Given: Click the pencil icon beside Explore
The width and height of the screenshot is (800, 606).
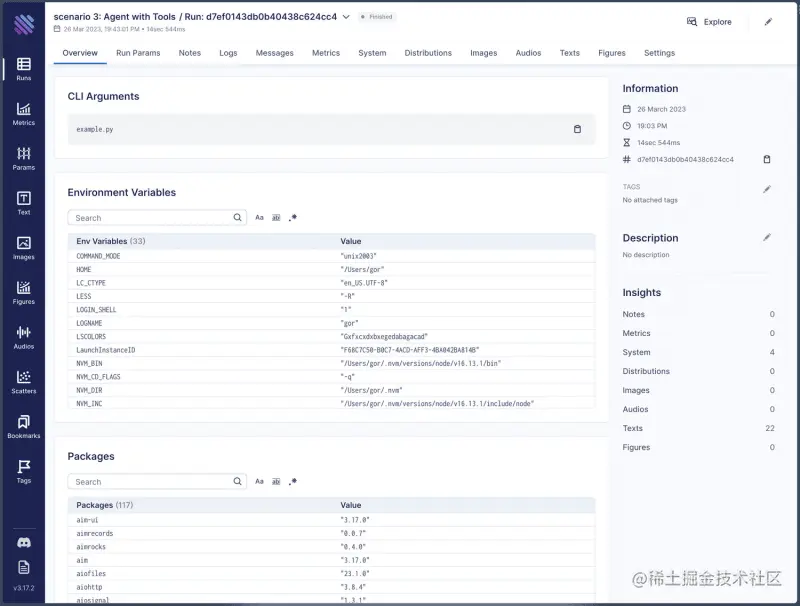Looking at the screenshot, I should tap(768, 22).
